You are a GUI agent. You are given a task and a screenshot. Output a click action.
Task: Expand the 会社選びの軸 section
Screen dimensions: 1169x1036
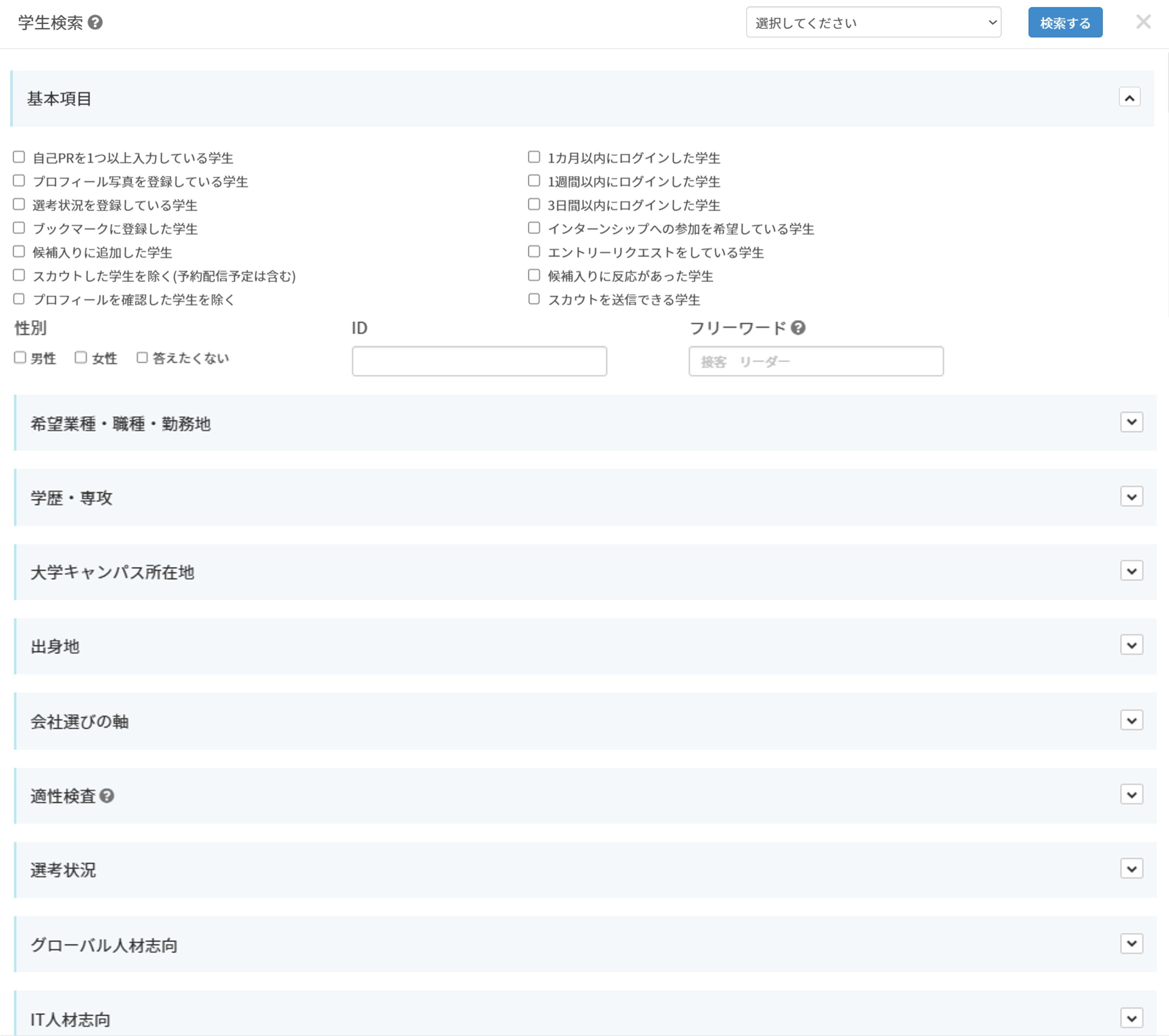(x=1131, y=720)
